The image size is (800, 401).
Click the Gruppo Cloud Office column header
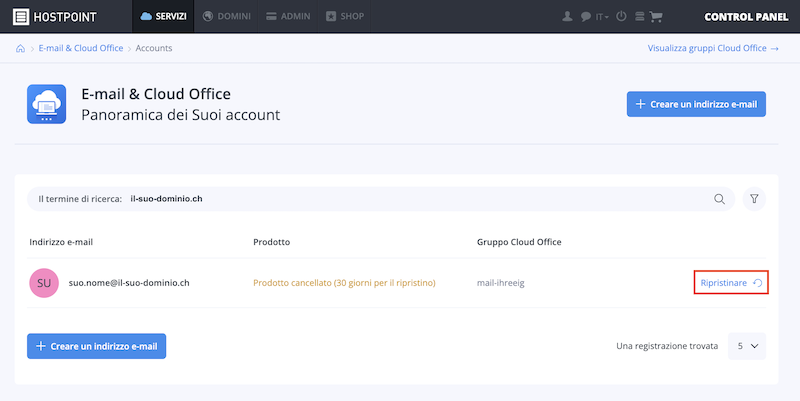519,242
